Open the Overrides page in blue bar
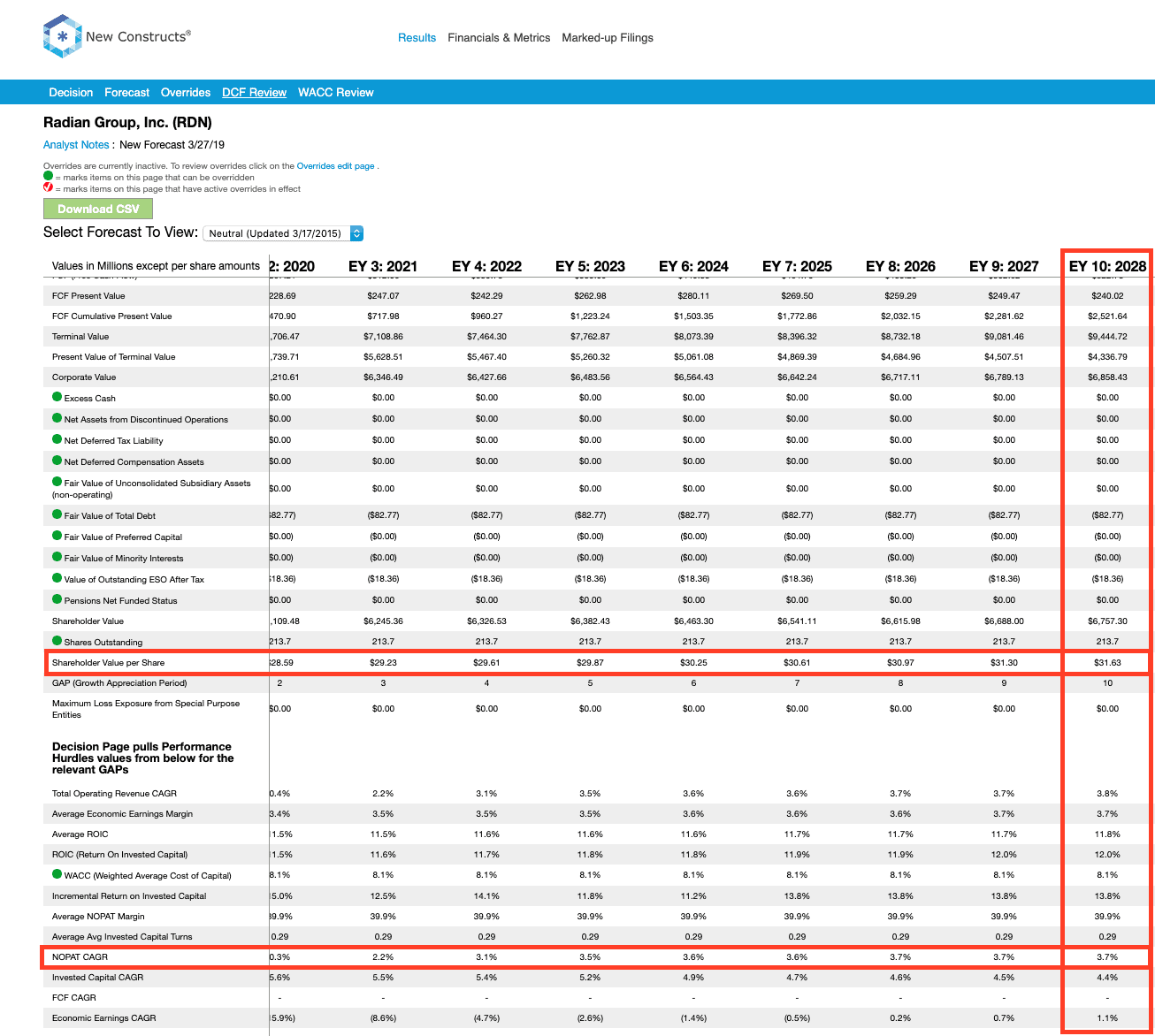This screenshot has width=1155, height=1036. point(186,92)
